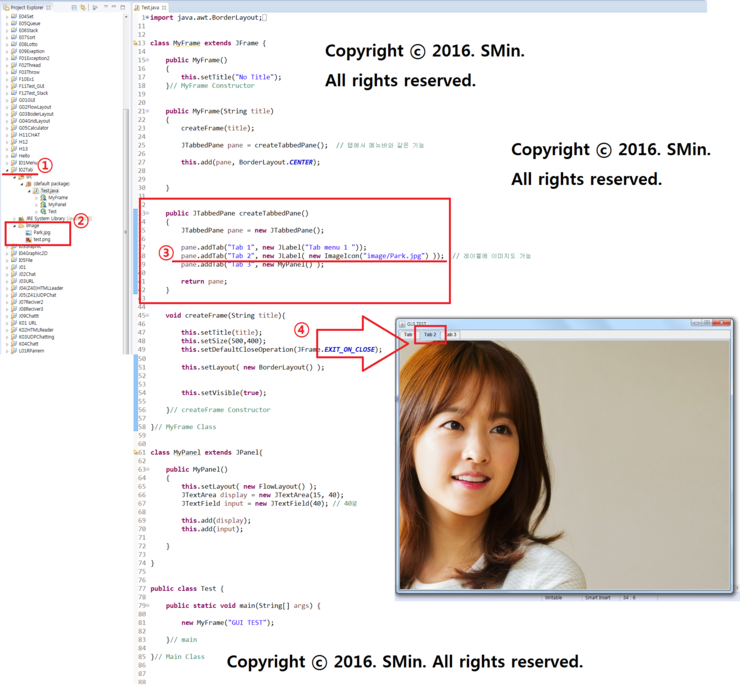Select H11CHAT project icon

(x=14, y=135)
